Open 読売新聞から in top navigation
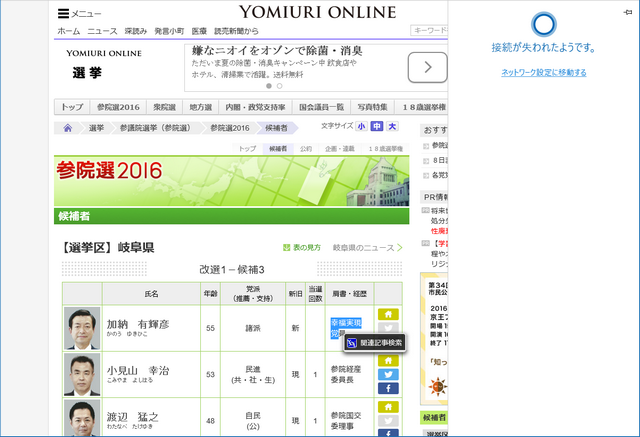The width and height of the screenshot is (640, 437). [236, 31]
